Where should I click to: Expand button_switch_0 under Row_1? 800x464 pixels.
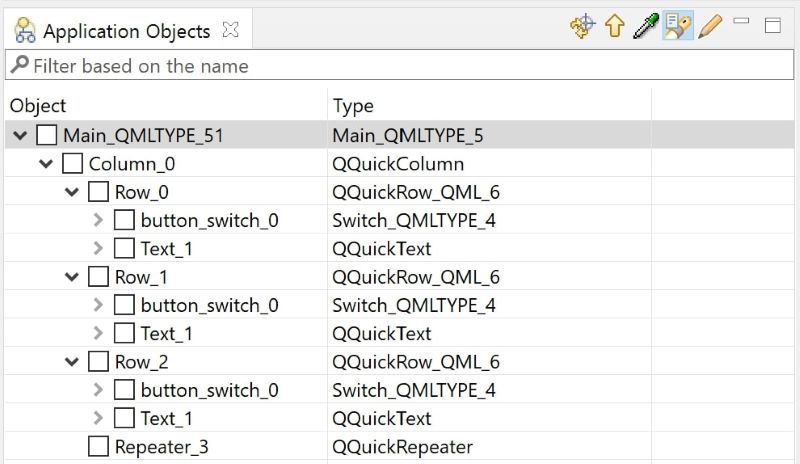point(98,305)
